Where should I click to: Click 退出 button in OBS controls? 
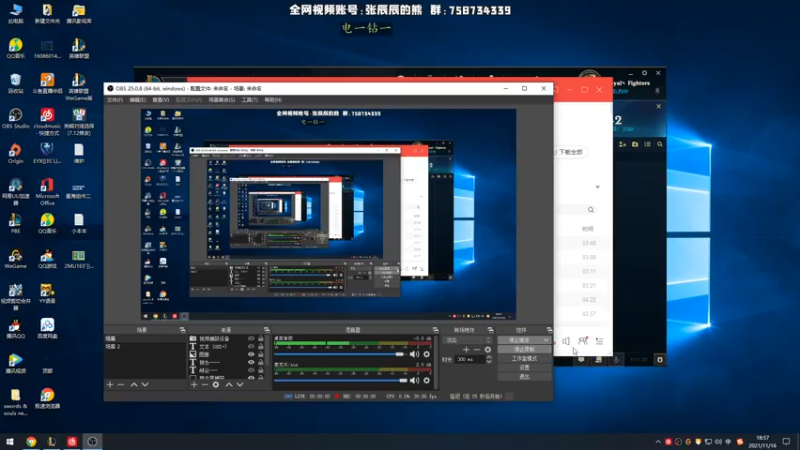[x=524, y=377]
